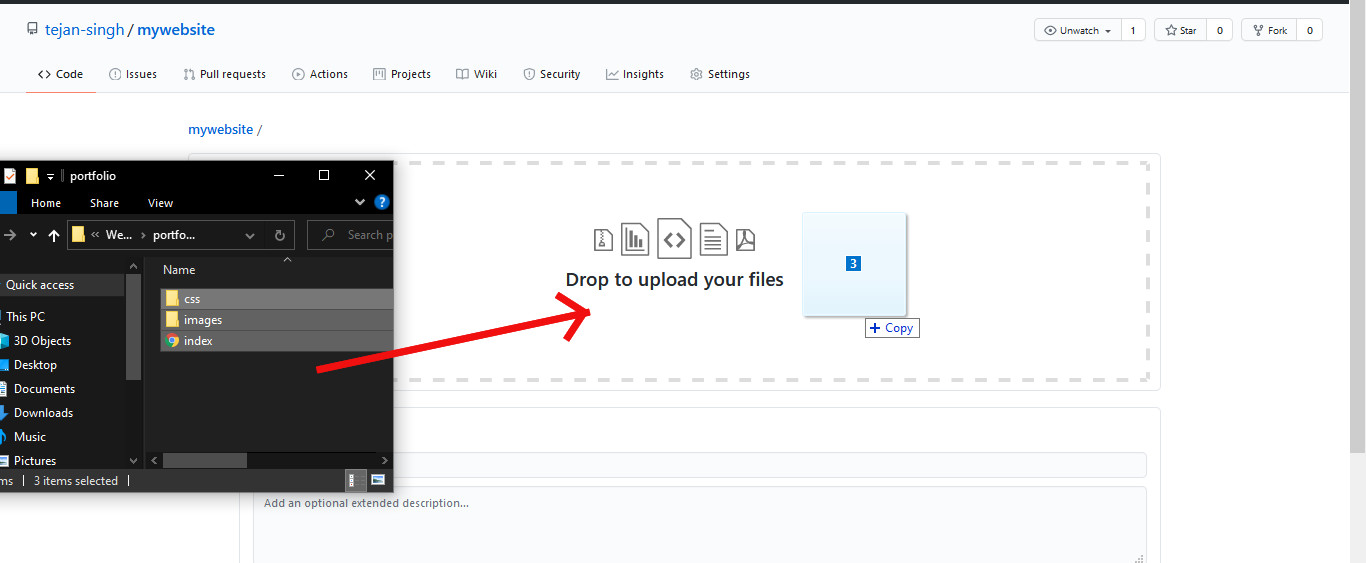Open the Issues tab
This screenshot has width=1366, height=563.
click(x=133, y=74)
